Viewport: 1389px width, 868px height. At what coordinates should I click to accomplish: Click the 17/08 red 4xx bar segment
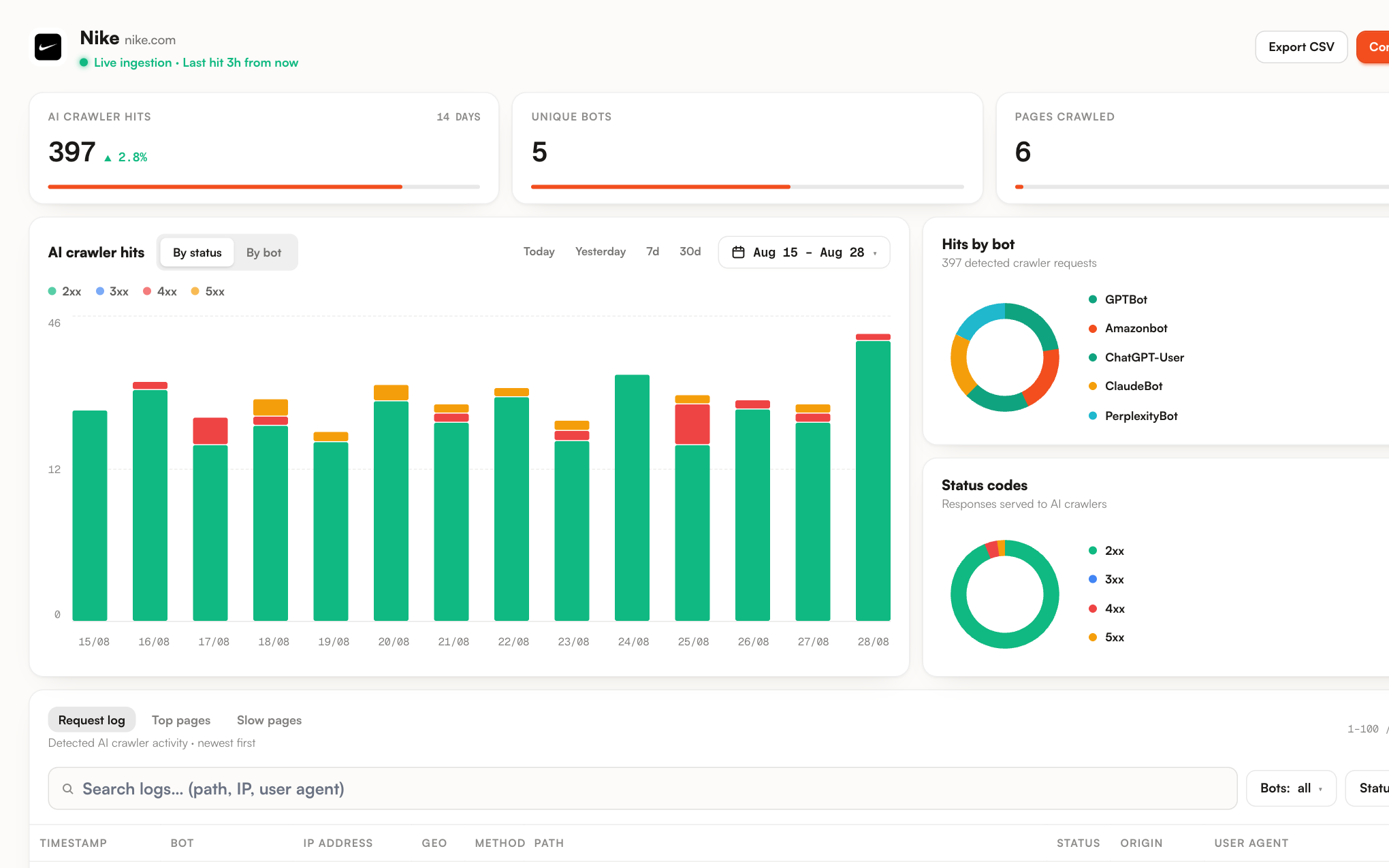click(x=210, y=431)
